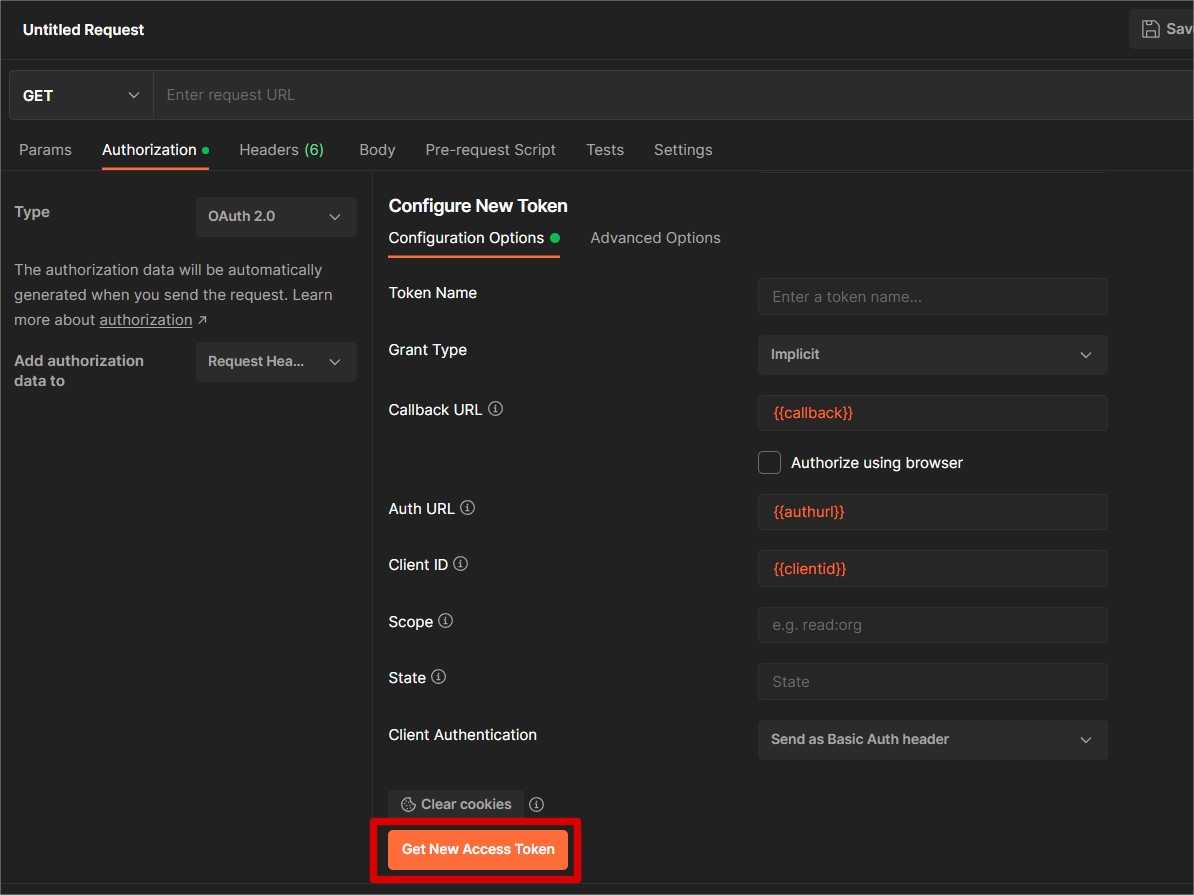Open the Advanced Options tab
This screenshot has height=895, width=1194.
pos(655,238)
